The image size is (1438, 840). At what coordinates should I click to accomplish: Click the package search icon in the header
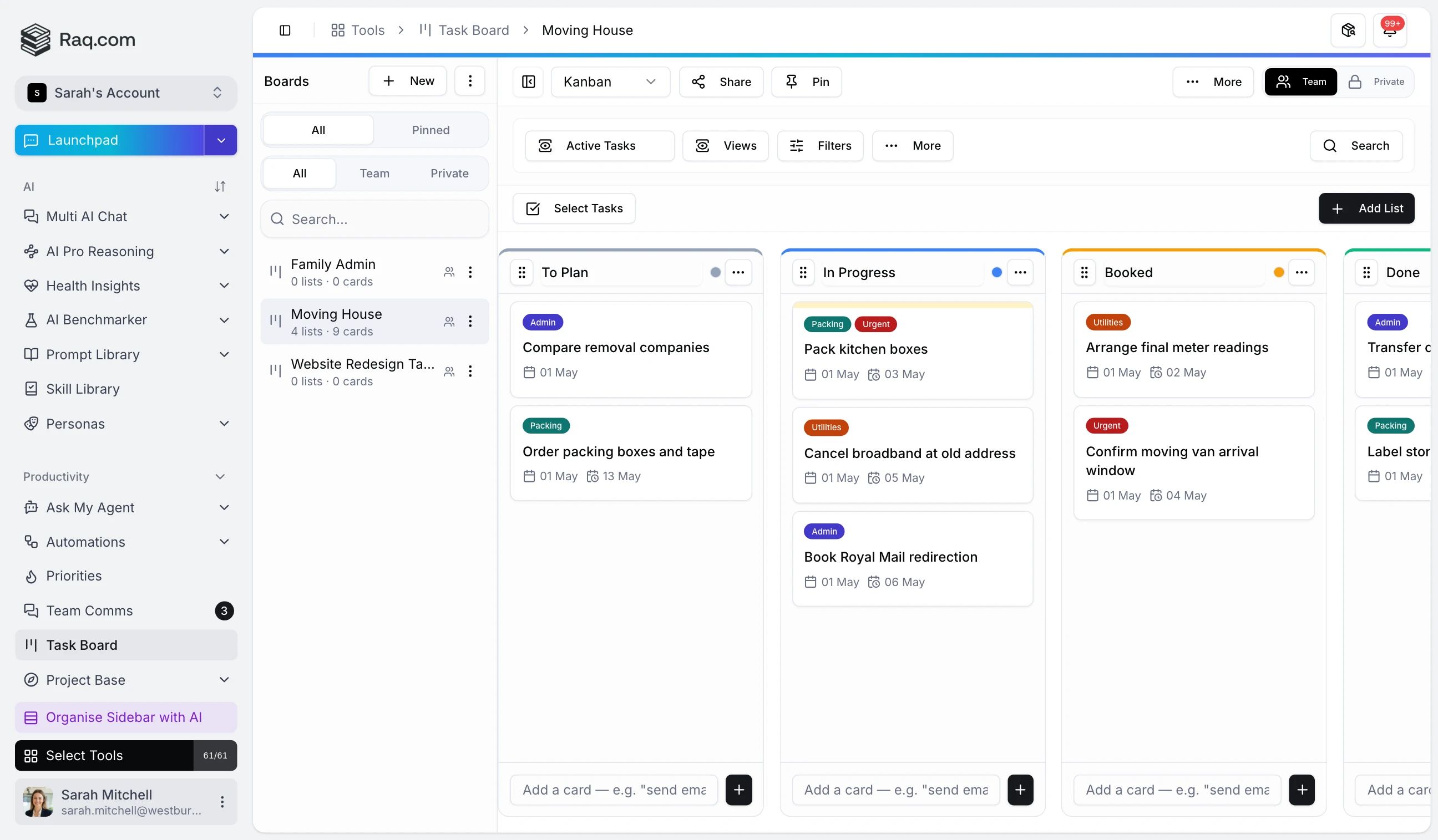1348,30
